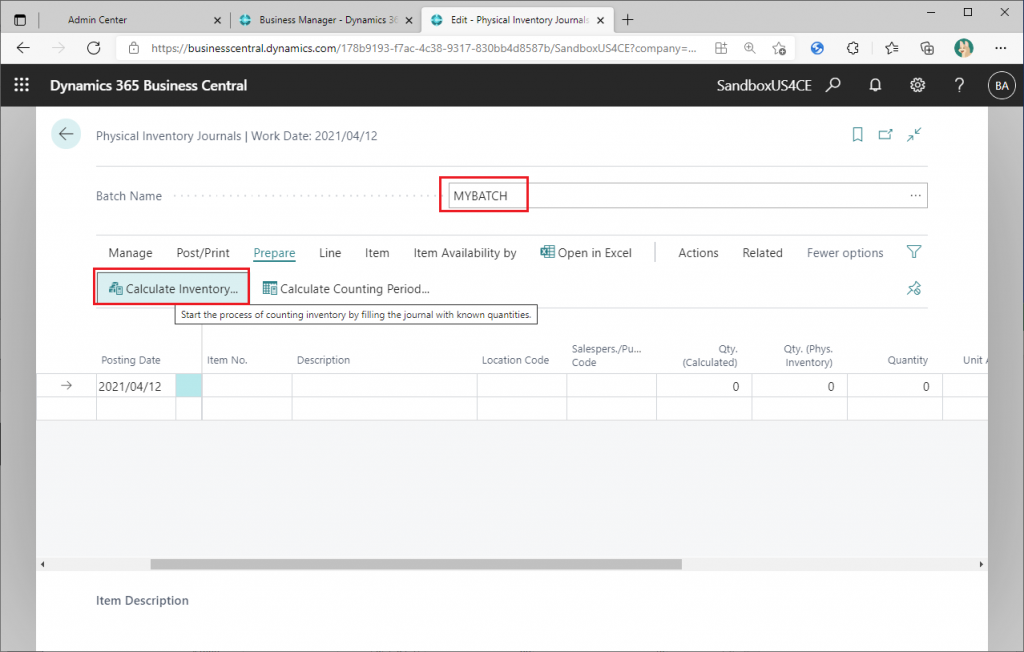Screen dimensions: 1024x652
Task: Click the Salespers./Pu... Code column header
Action: pyautogui.click(x=606, y=355)
